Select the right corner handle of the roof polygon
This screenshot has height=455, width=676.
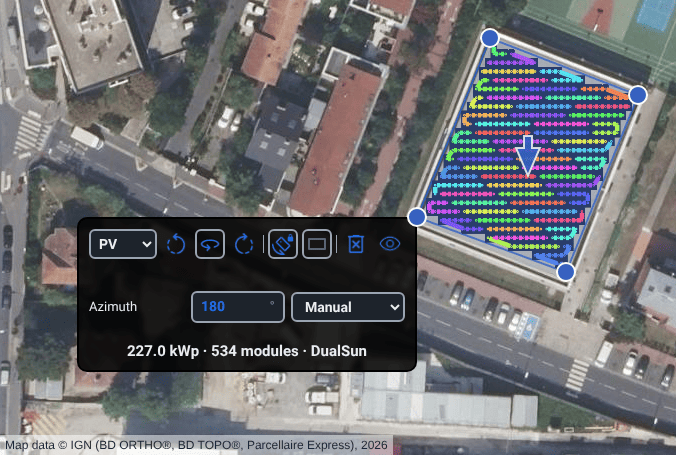pyautogui.click(x=638, y=95)
